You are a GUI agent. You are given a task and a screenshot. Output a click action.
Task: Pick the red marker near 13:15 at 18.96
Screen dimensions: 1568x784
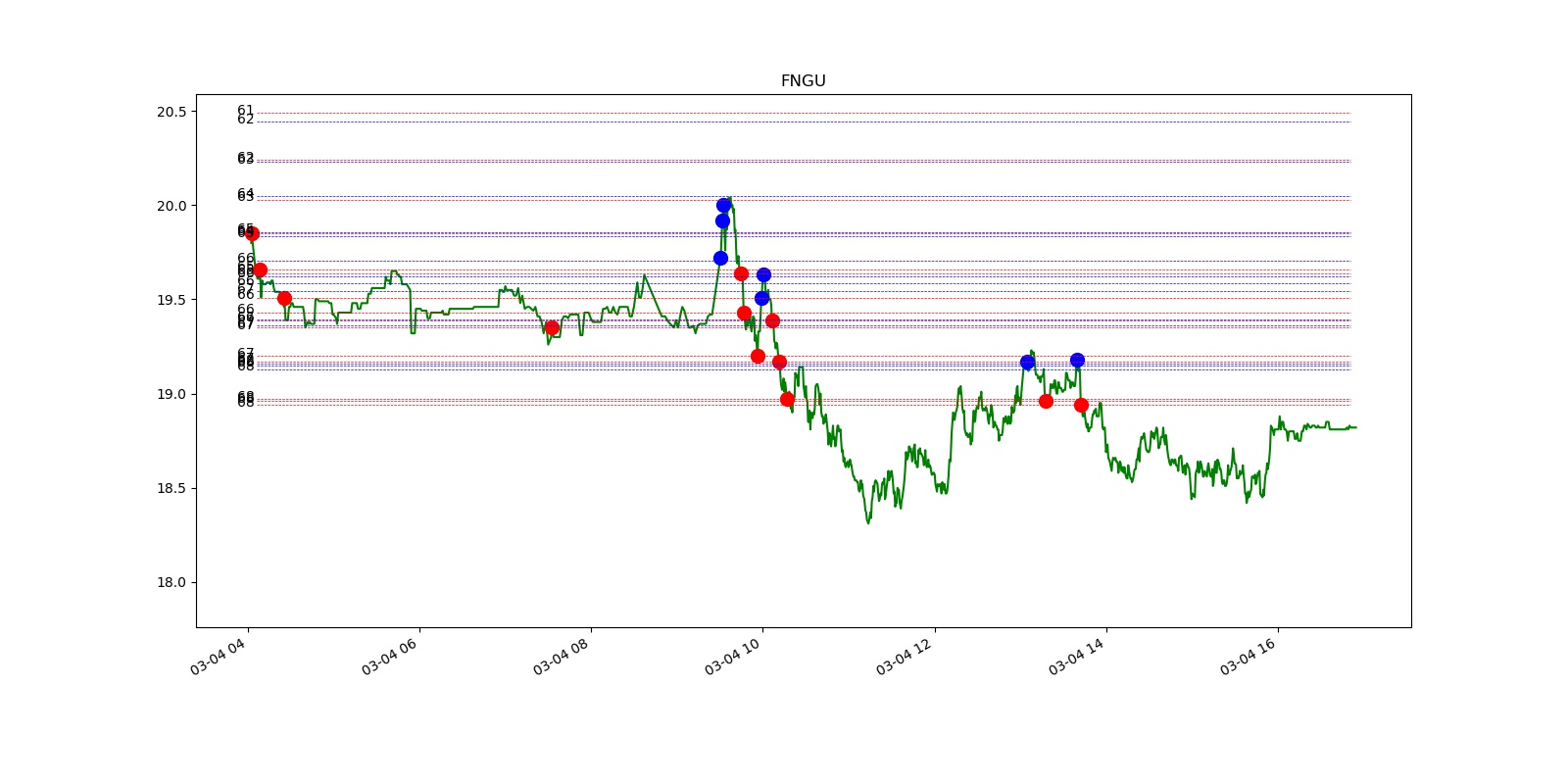[x=1046, y=401]
